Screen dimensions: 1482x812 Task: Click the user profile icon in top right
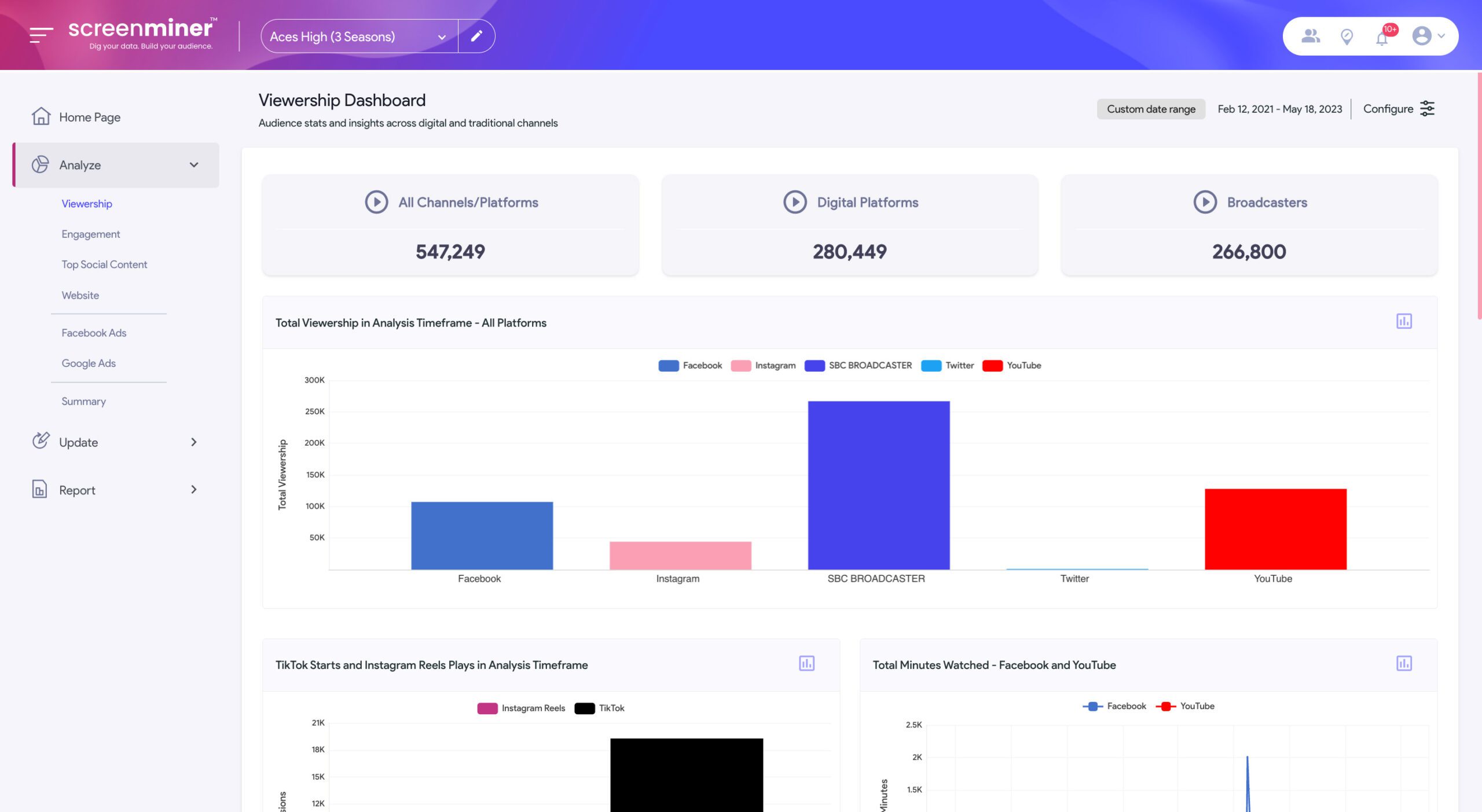click(x=1421, y=35)
